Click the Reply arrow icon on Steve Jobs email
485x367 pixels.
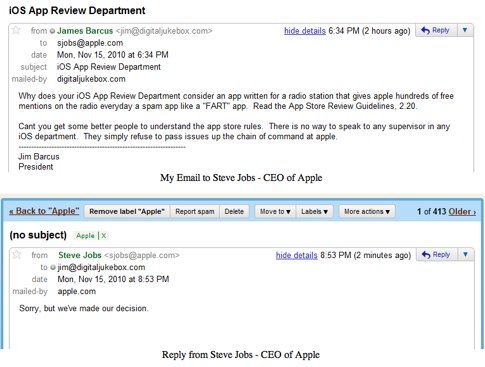pyautogui.click(x=426, y=255)
